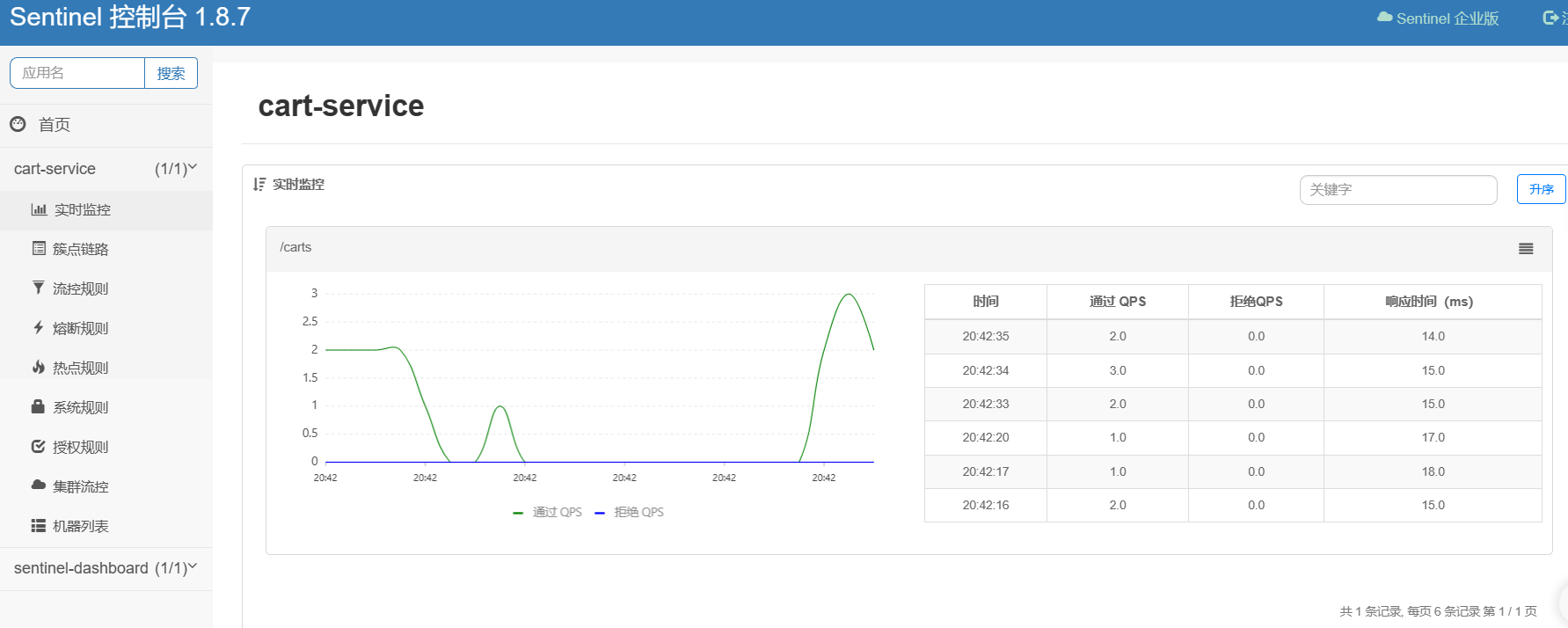Click the 20:42:17 time cell
This screenshot has width=1568, height=628.
(986, 471)
